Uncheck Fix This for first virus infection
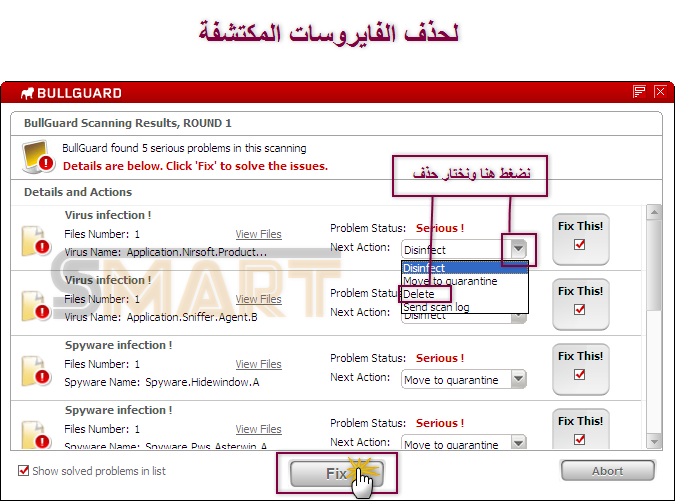This screenshot has height=501, width=675. point(580,245)
